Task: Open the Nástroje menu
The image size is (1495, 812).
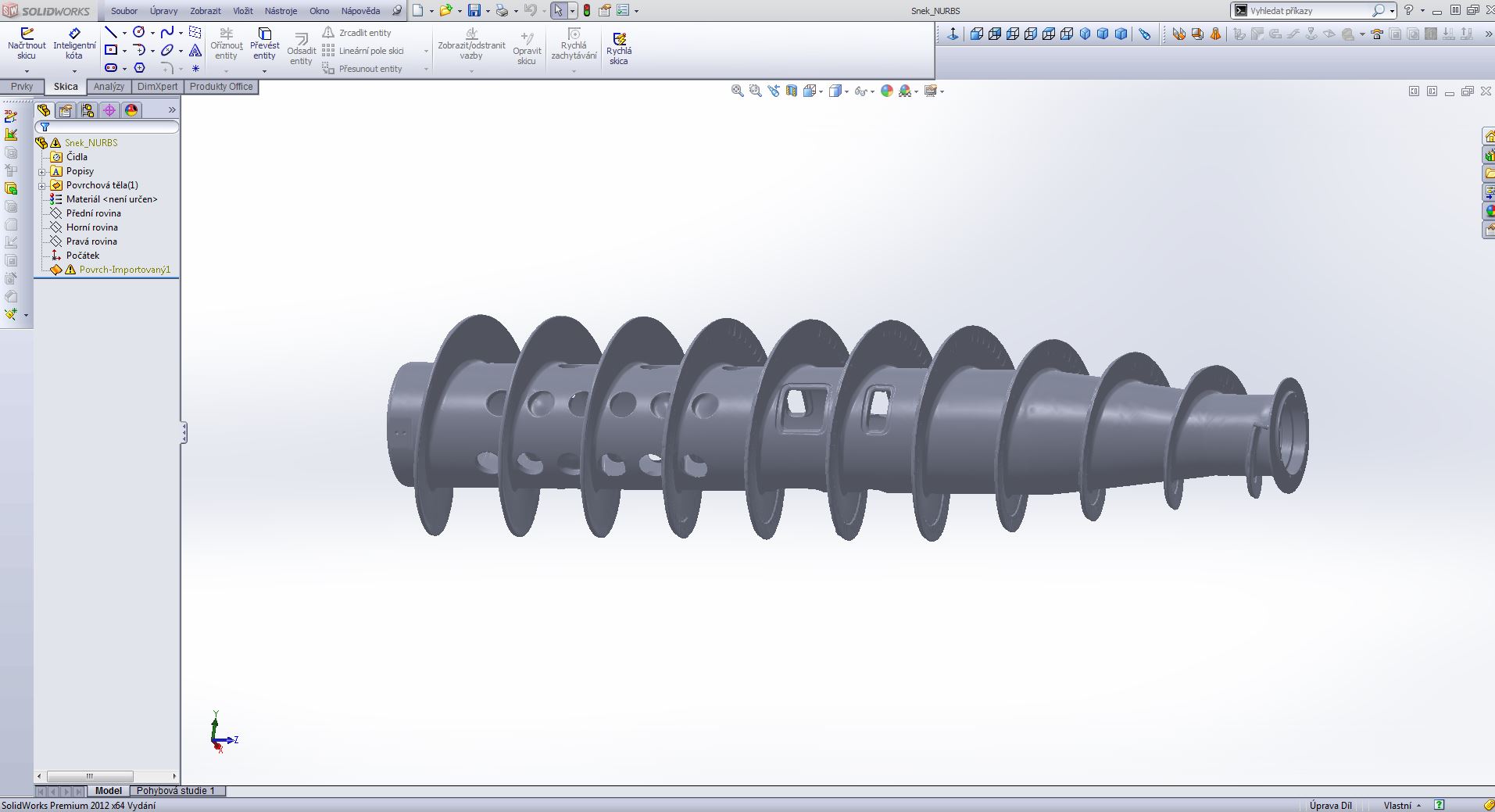Action: [x=281, y=11]
